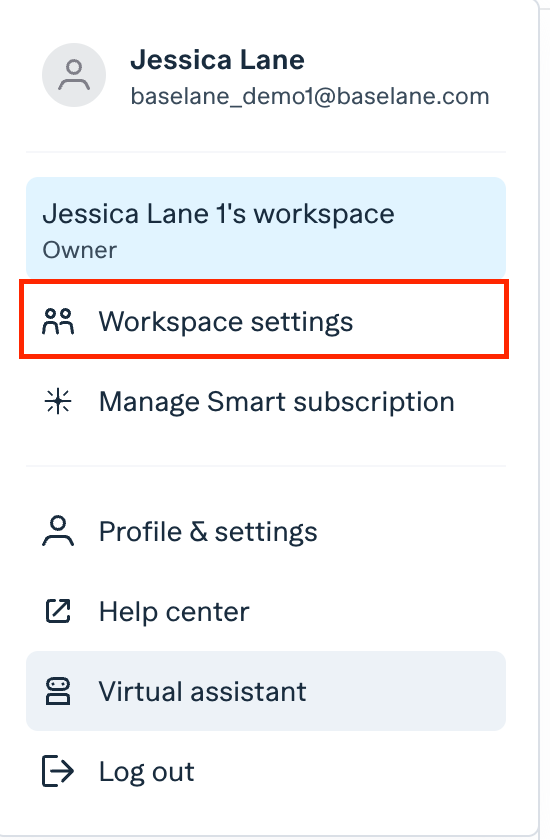The image size is (550, 840).
Task: Click the baselane_demo1@baselane.com email text
Action: pos(310,96)
